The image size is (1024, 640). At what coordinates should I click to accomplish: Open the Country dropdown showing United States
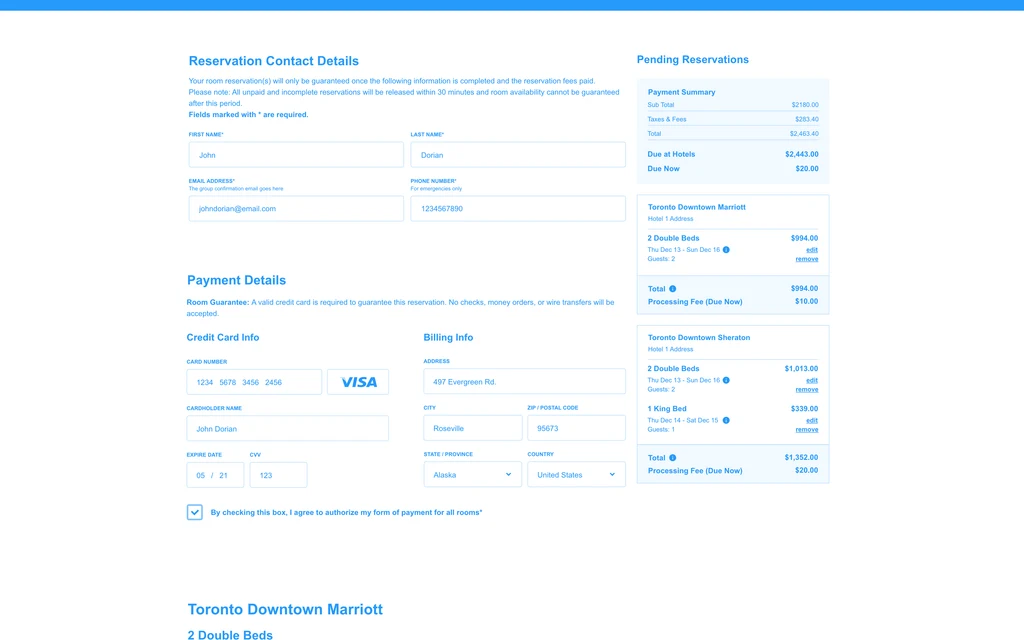coord(576,475)
